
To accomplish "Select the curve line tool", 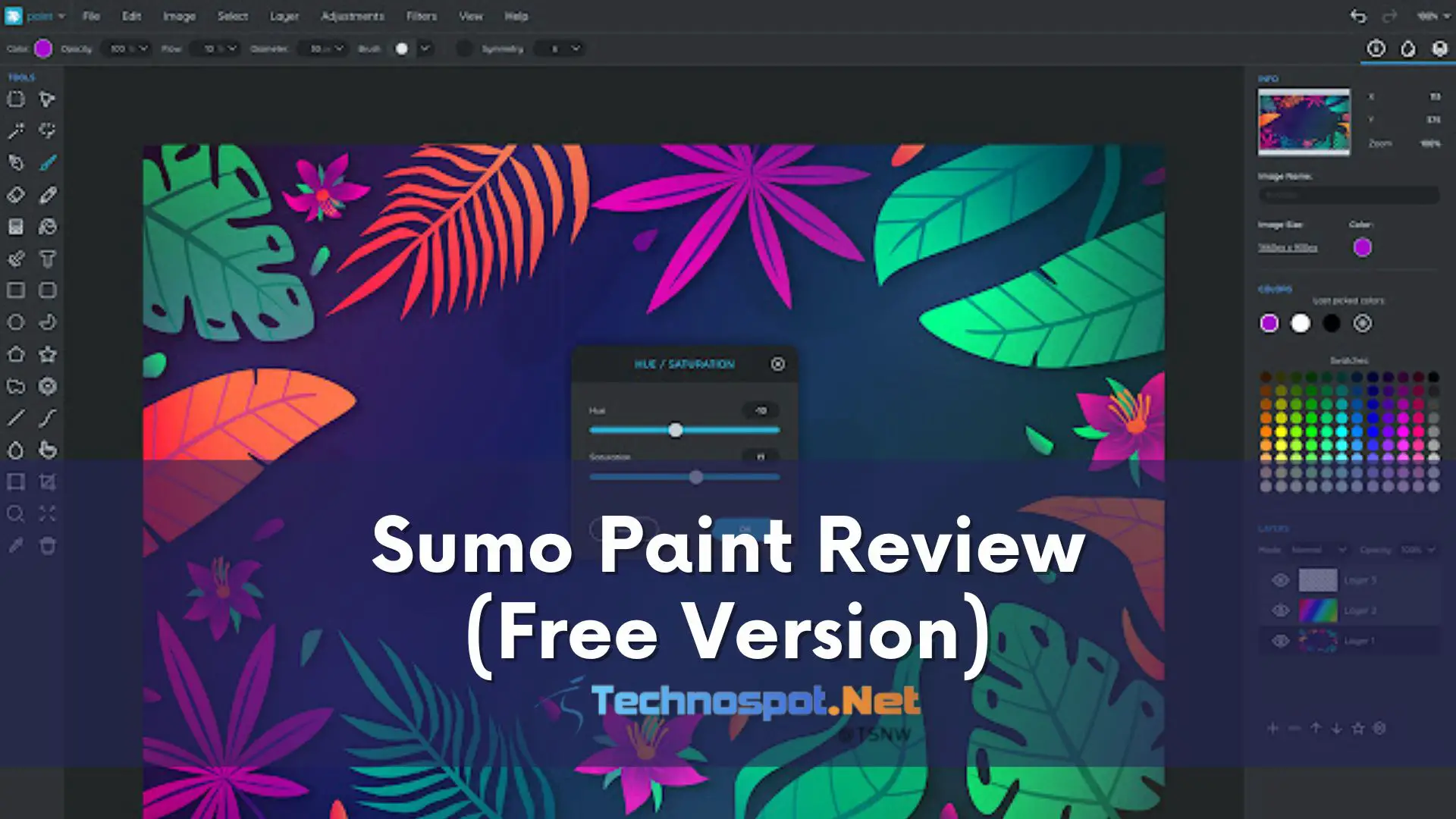I will 48,418.
